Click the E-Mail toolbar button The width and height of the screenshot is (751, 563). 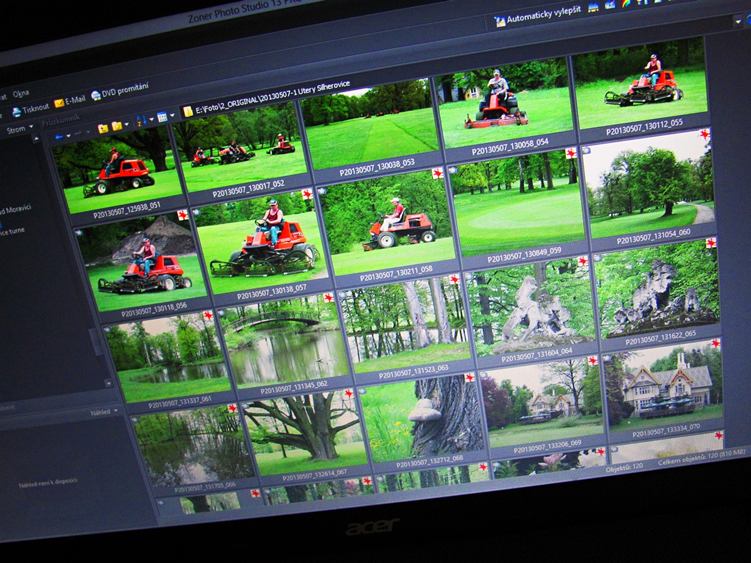point(69,101)
